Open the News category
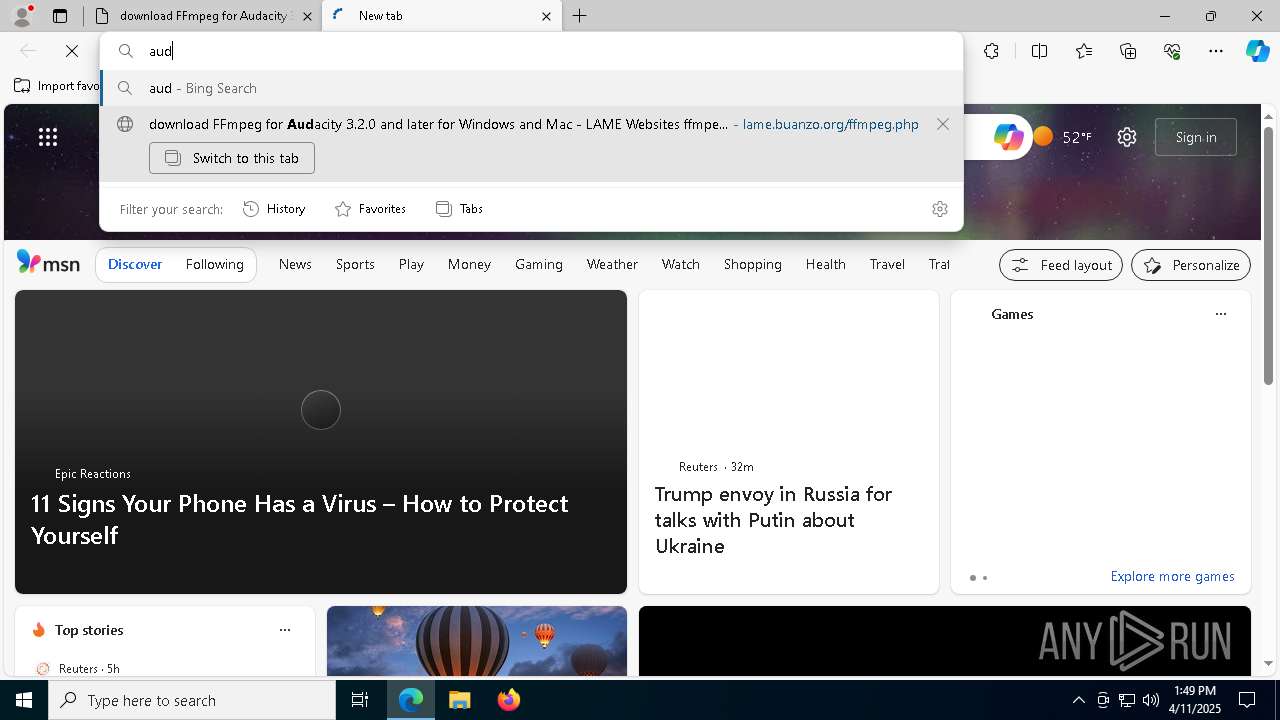 (295, 264)
